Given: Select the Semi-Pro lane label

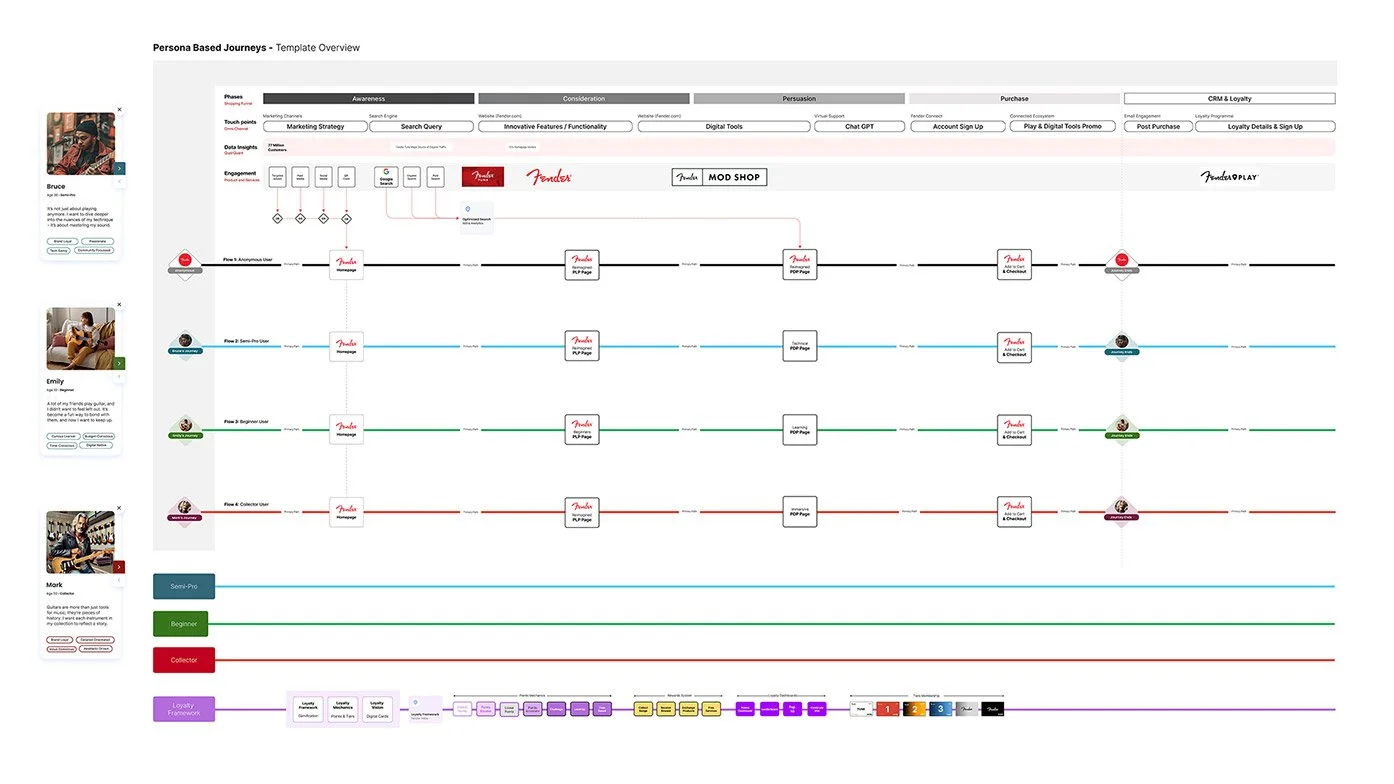Looking at the screenshot, I should pos(184,586).
